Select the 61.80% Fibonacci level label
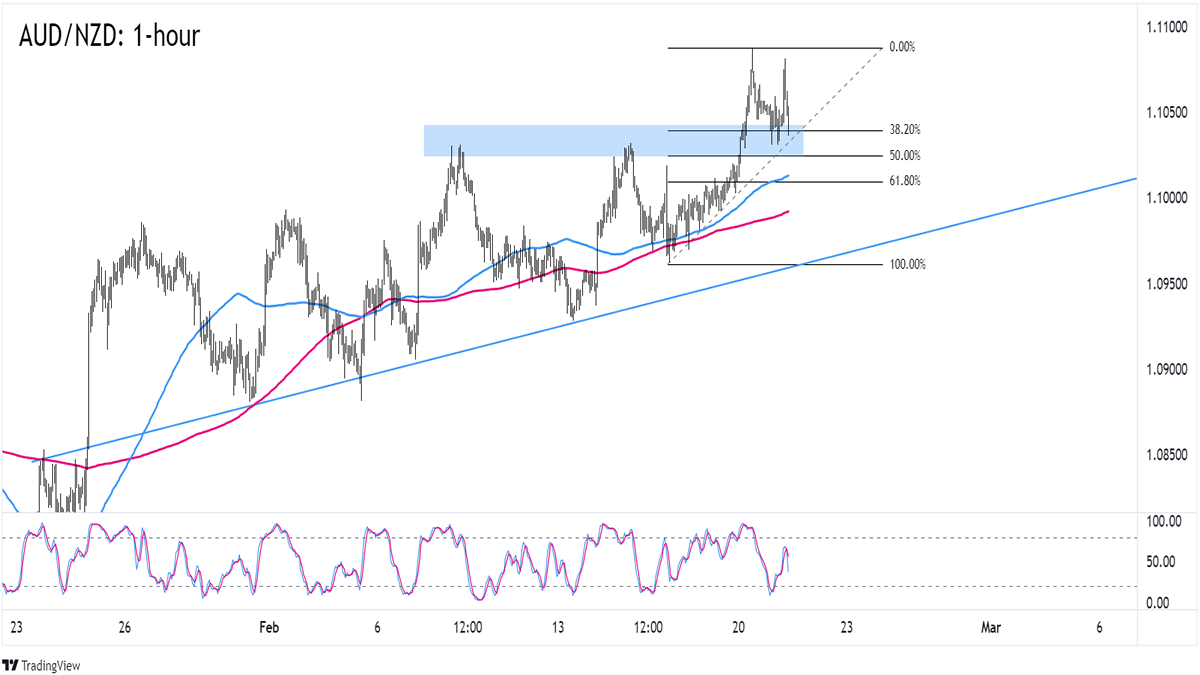Viewport: 1200px width, 675px height. 904,181
